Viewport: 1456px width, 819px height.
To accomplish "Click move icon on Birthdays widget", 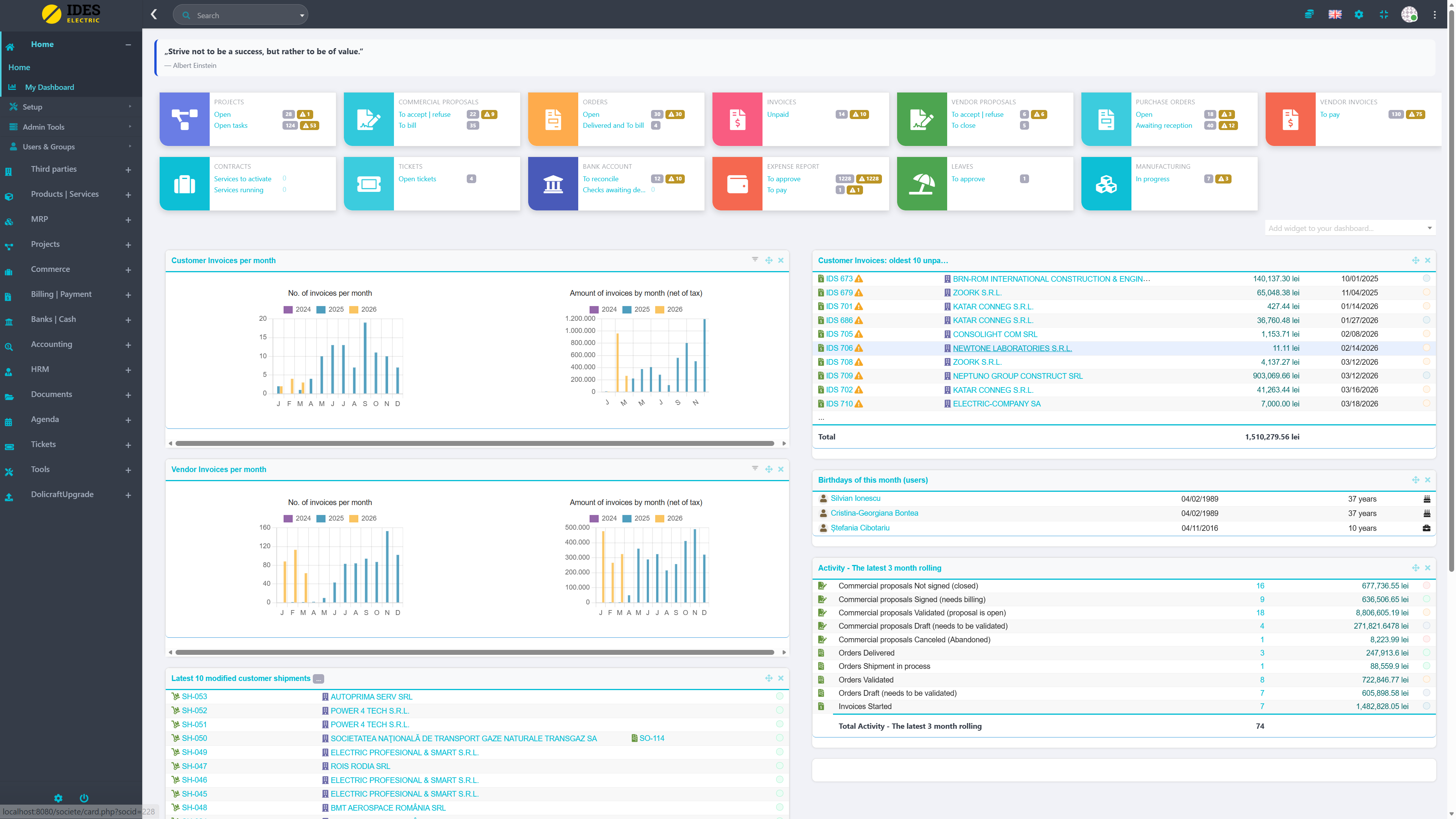I will point(1415,479).
